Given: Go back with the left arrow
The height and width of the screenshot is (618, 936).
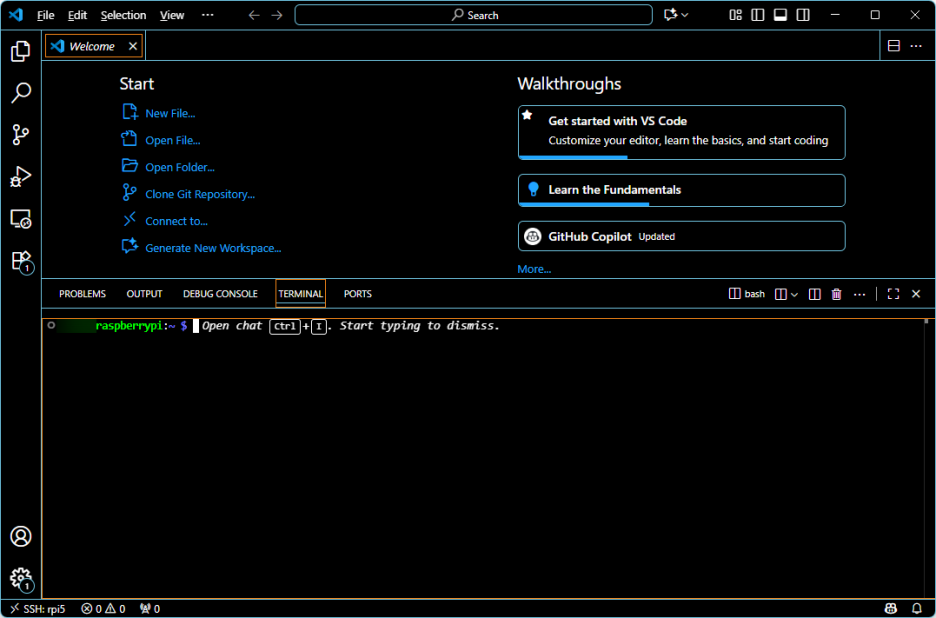Looking at the screenshot, I should (x=254, y=15).
